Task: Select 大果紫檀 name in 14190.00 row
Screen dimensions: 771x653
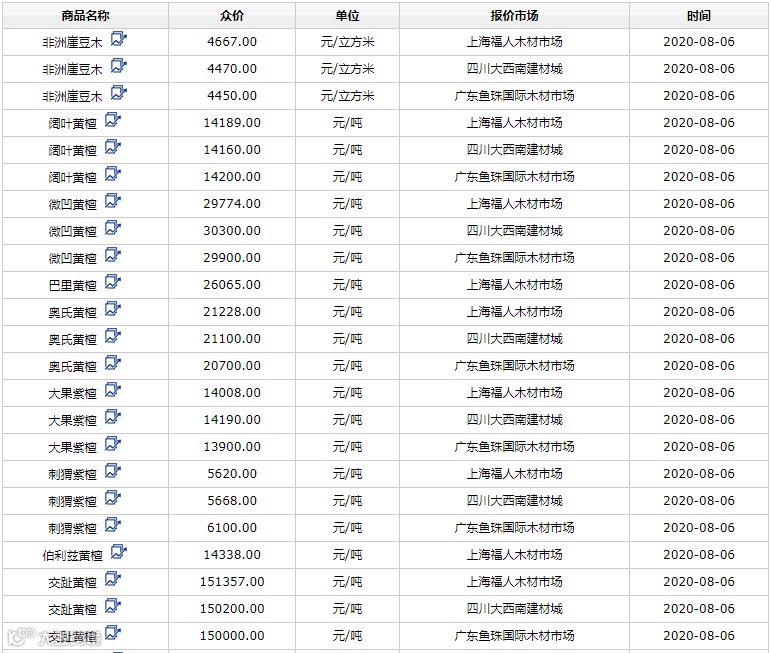Action: pyautogui.click(x=72, y=421)
